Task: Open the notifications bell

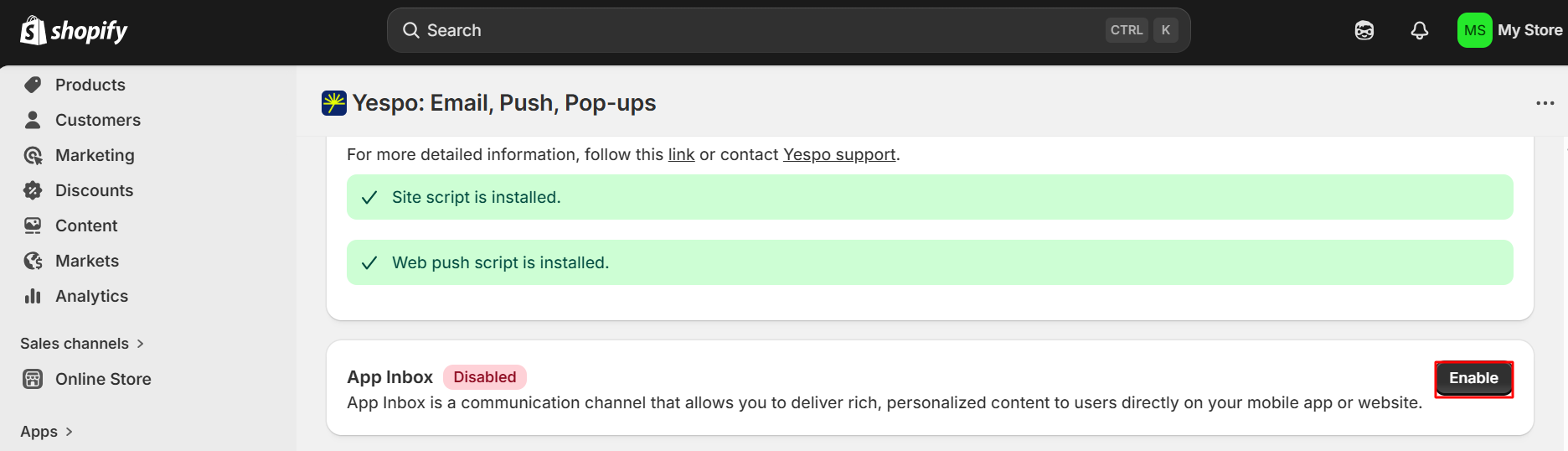Action: pyautogui.click(x=1419, y=31)
